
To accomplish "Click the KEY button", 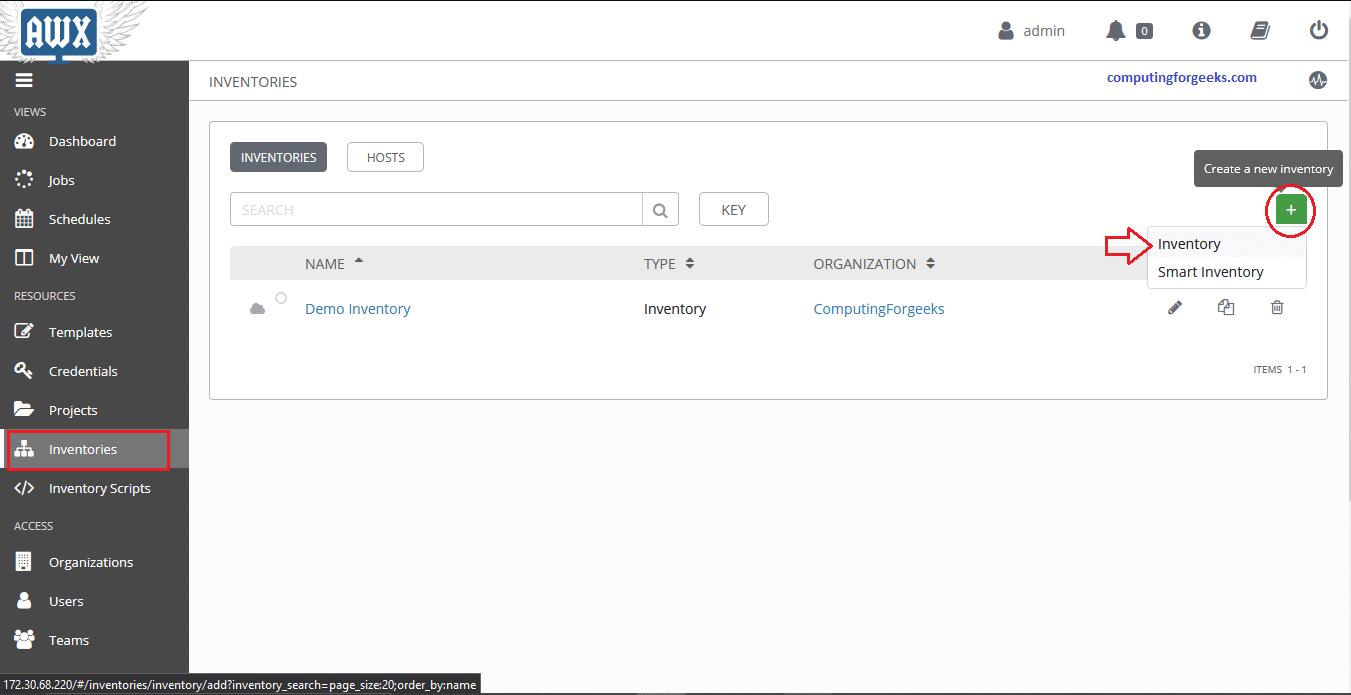I will click(733, 209).
